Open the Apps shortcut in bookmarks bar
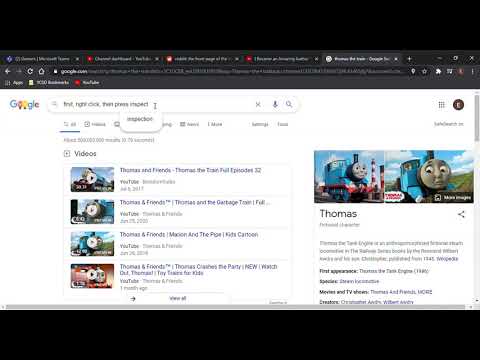 (x=14, y=82)
